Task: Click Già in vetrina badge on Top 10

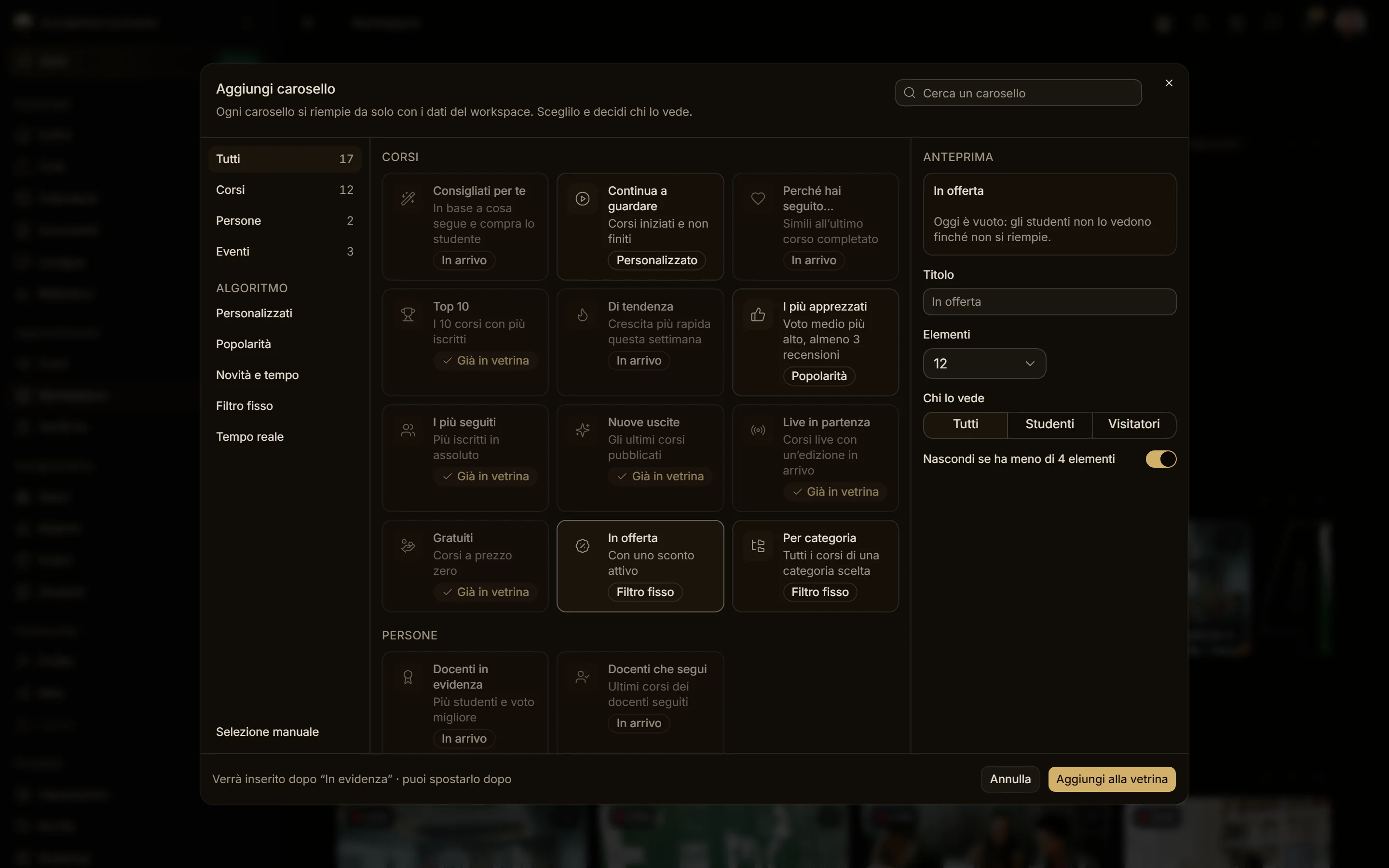Action: point(486,361)
